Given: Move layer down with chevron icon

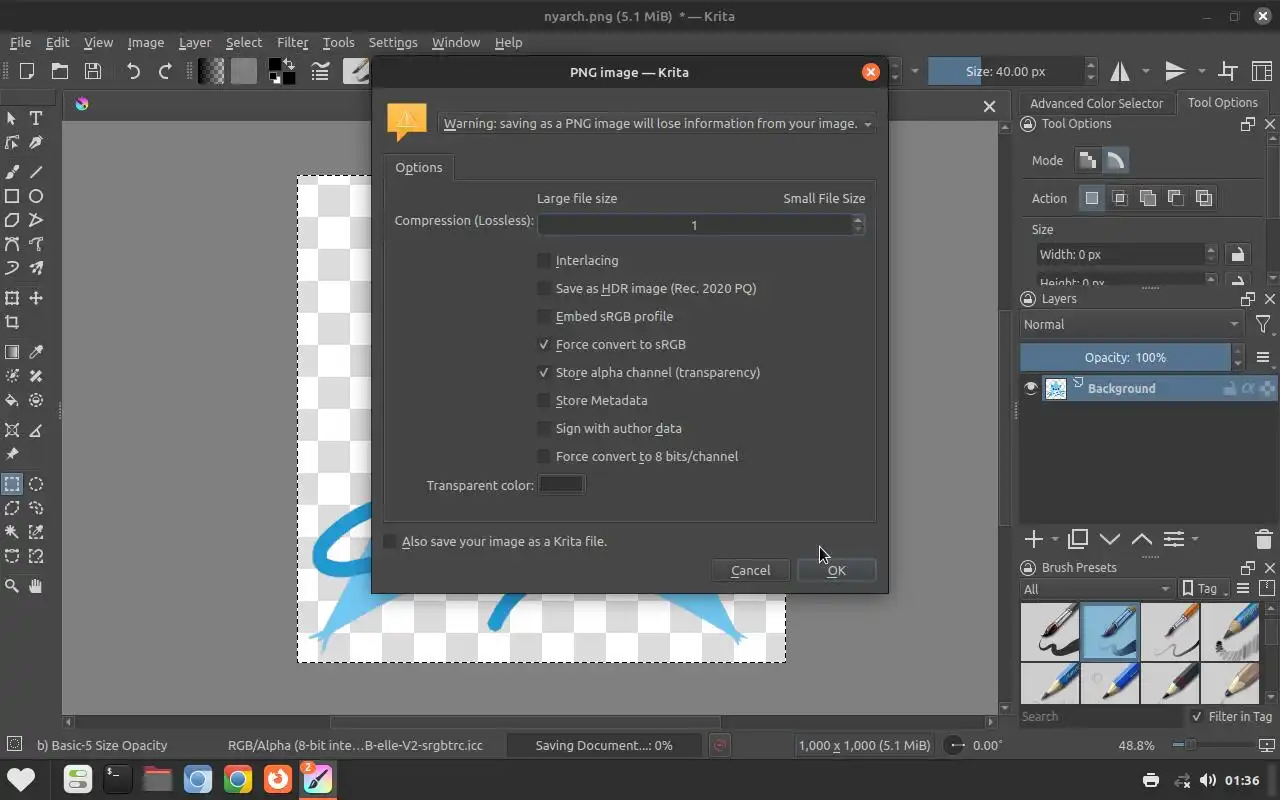Looking at the screenshot, I should pos(1109,539).
